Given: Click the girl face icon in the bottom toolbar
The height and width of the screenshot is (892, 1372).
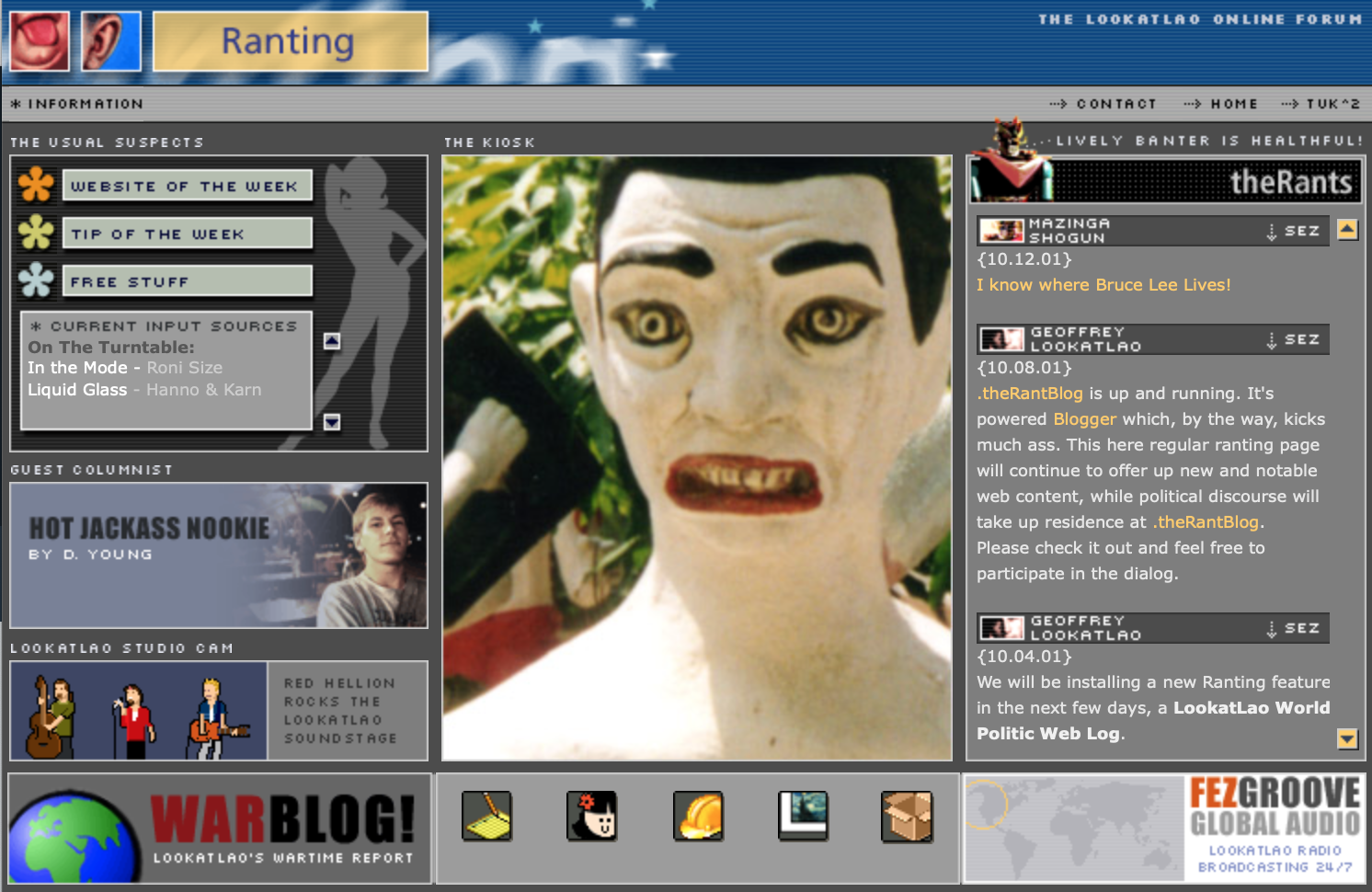Looking at the screenshot, I should [591, 816].
